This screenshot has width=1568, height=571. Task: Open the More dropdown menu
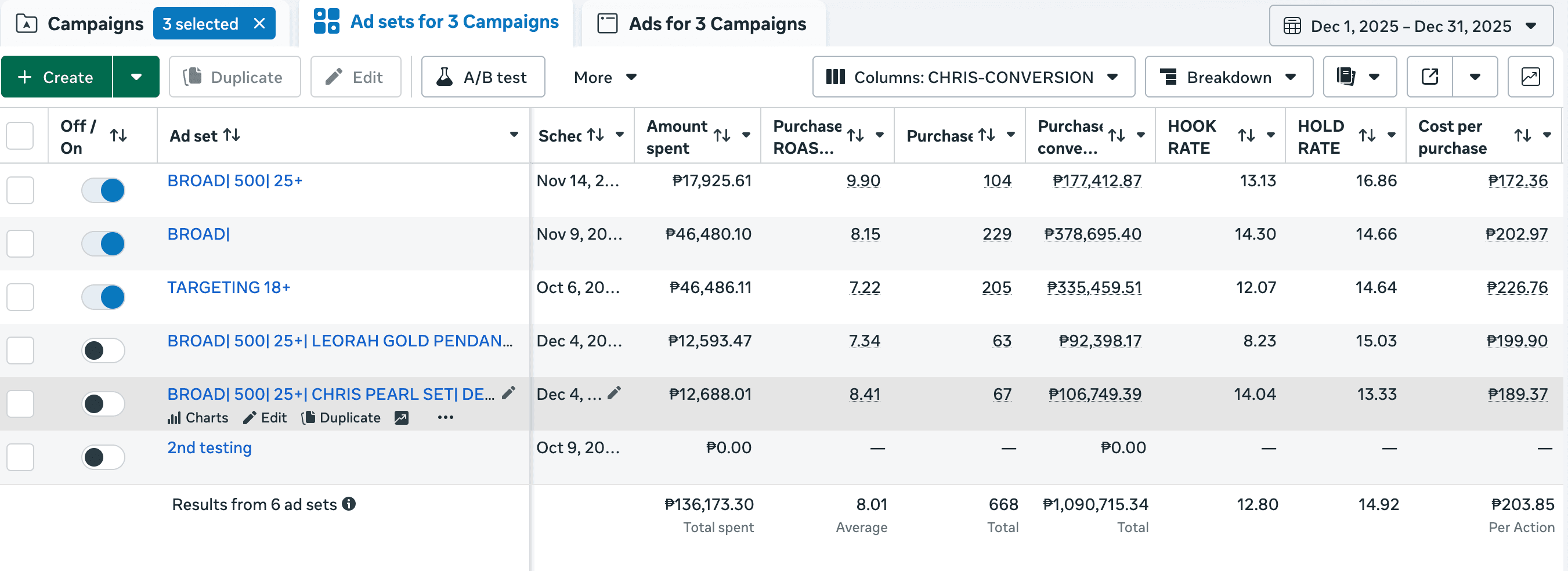605,77
